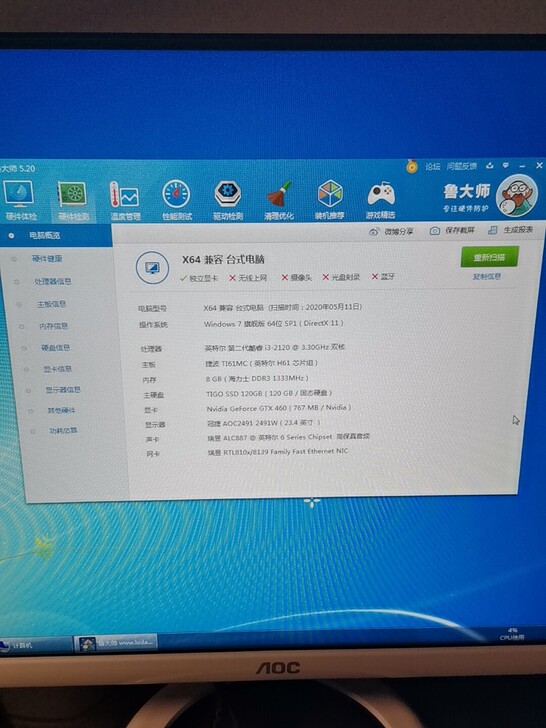This screenshot has width=546, height=728.
Task: Click the gold medal icon beside 论坛
Action: [x=412, y=166]
